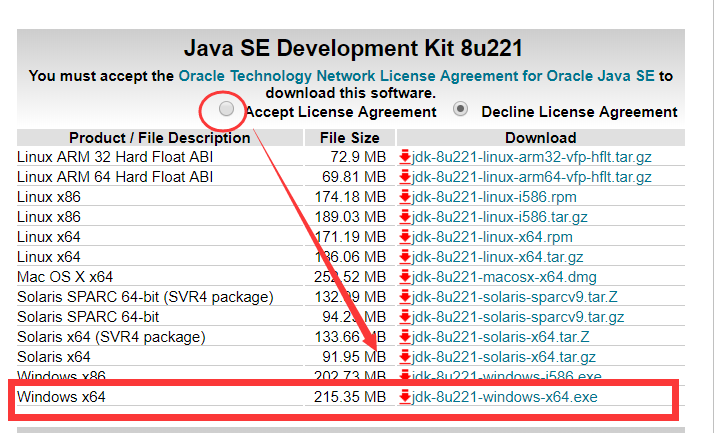Click download arrow icon for macosx-x64.dmg
Viewport: 724px width, 433px height.
click(405, 277)
